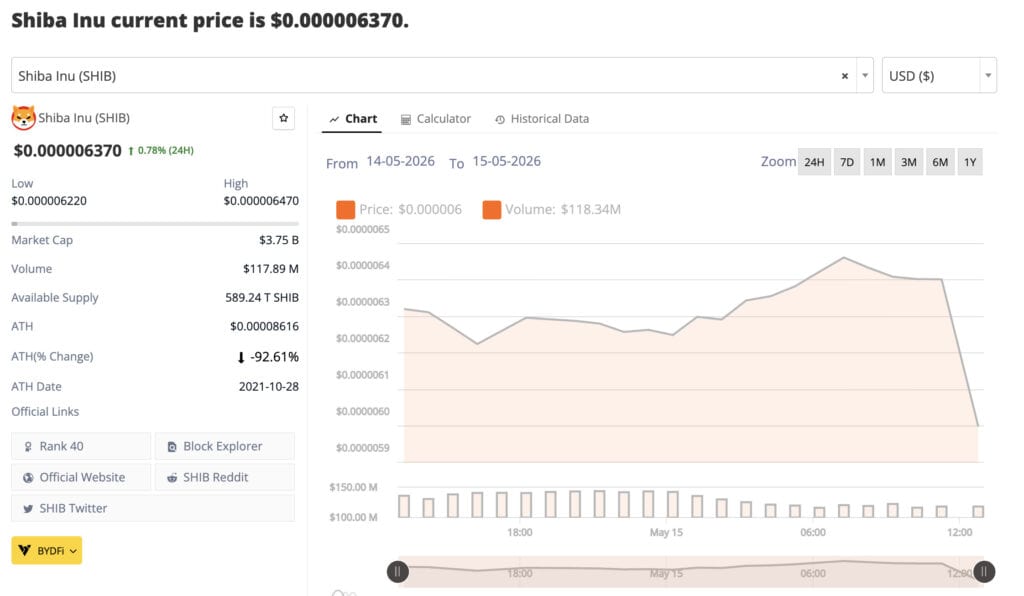Set chart zoom to 24H
Screen dimensions: 1024x596
[x=814, y=162]
